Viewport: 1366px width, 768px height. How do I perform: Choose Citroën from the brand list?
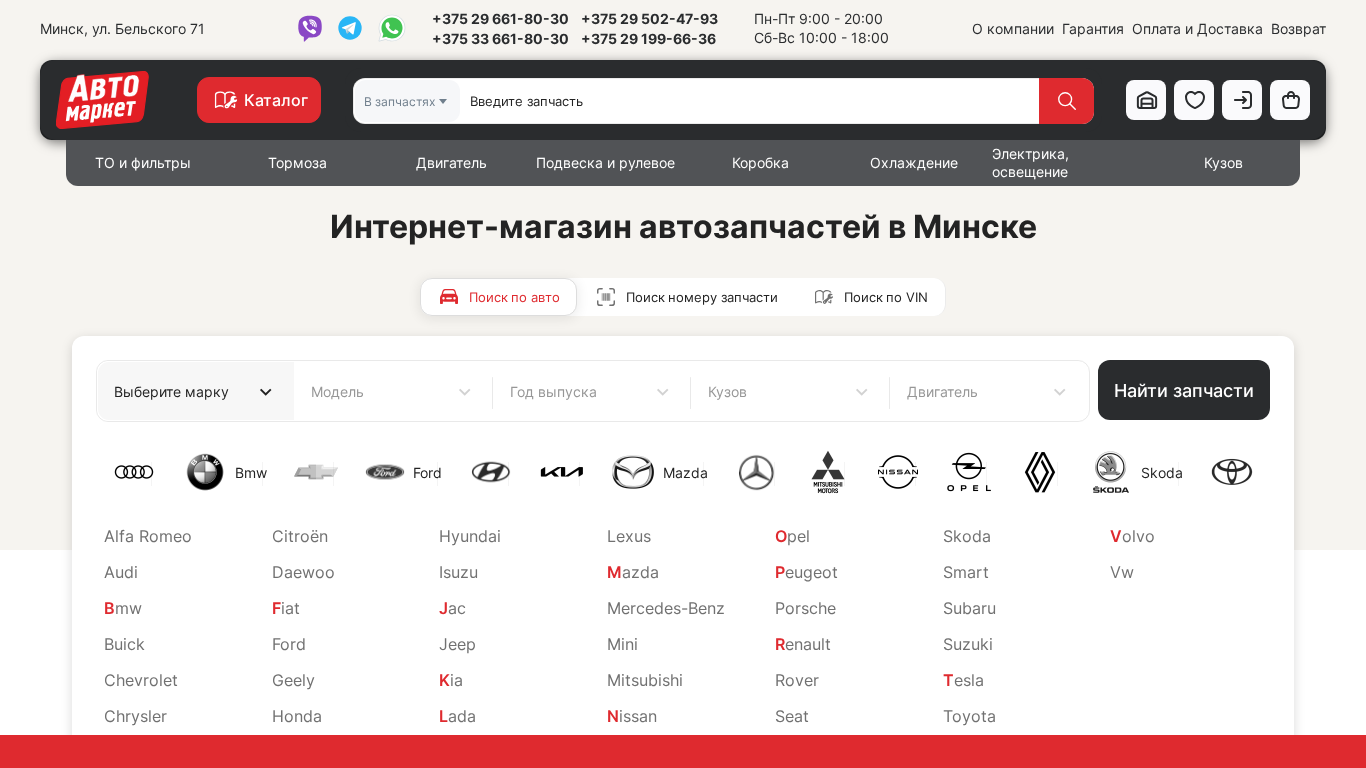[x=300, y=536]
